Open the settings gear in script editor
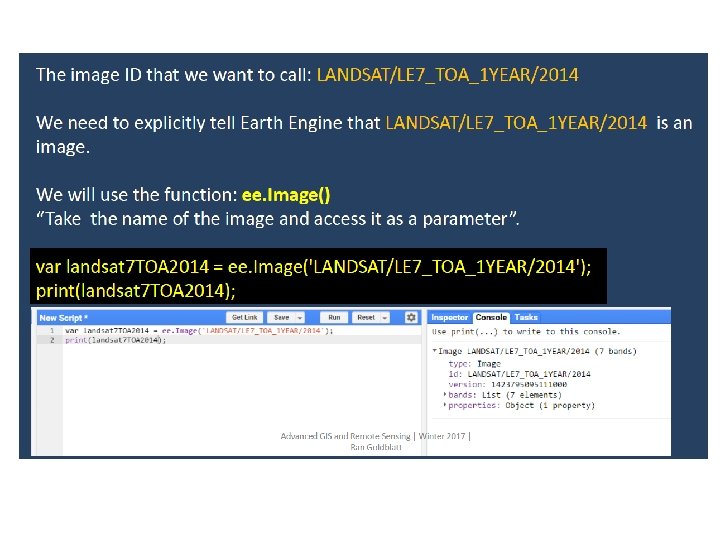Image resolution: width=720 pixels, height=540 pixels. click(411, 317)
